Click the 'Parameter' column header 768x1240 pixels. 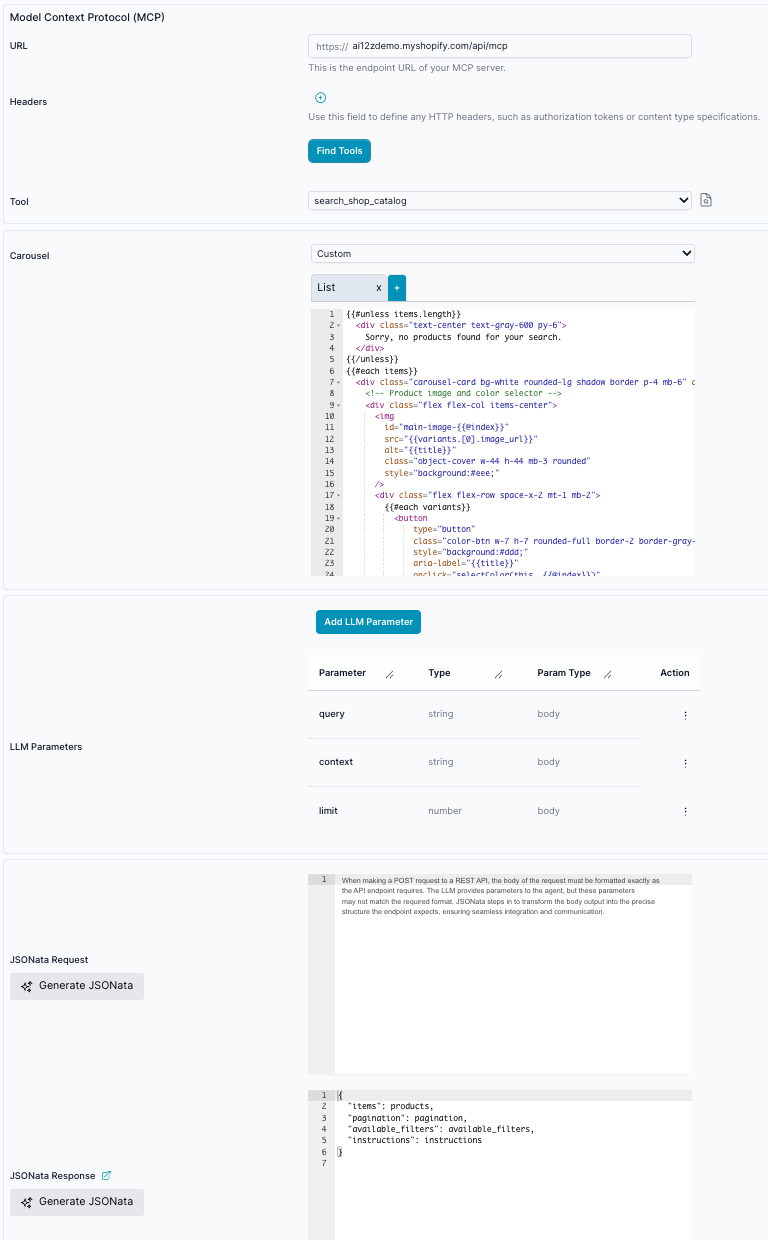(x=342, y=673)
